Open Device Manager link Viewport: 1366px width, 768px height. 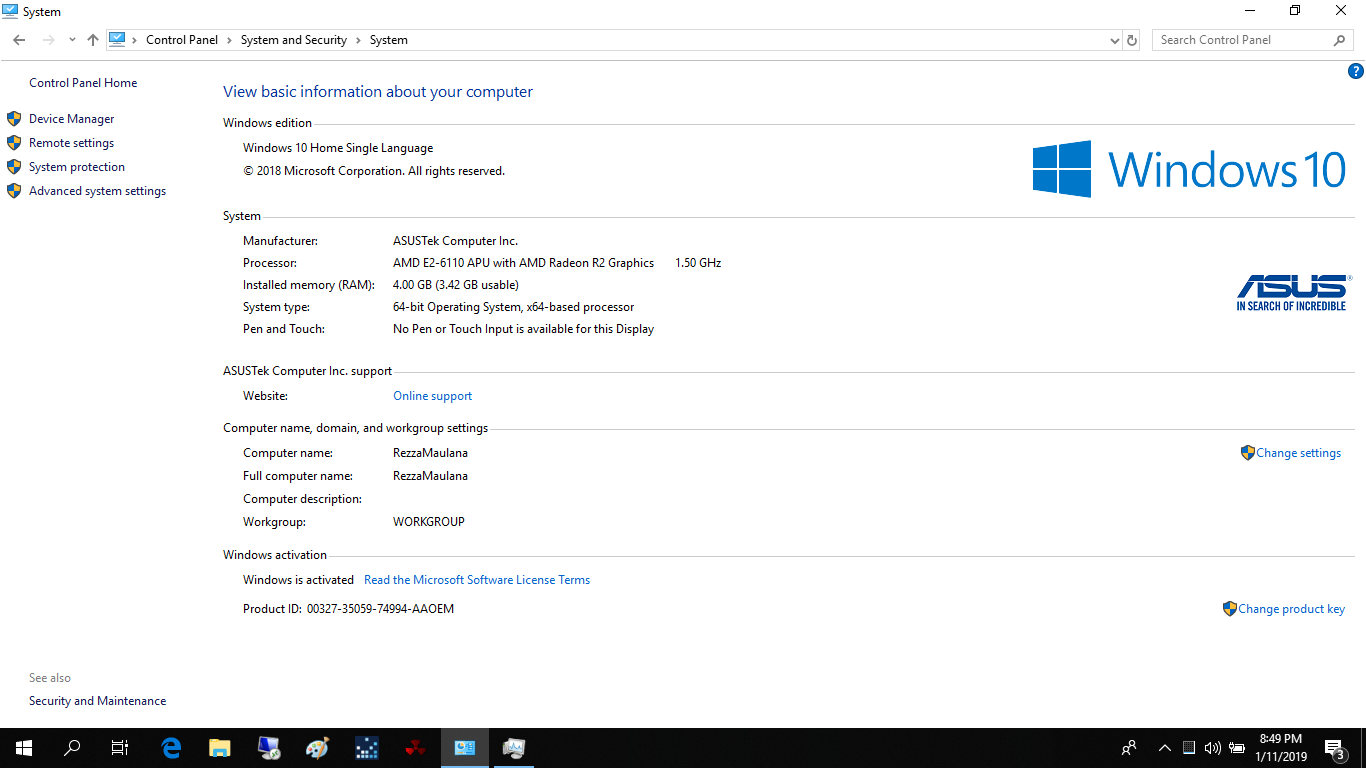point(72,119)
